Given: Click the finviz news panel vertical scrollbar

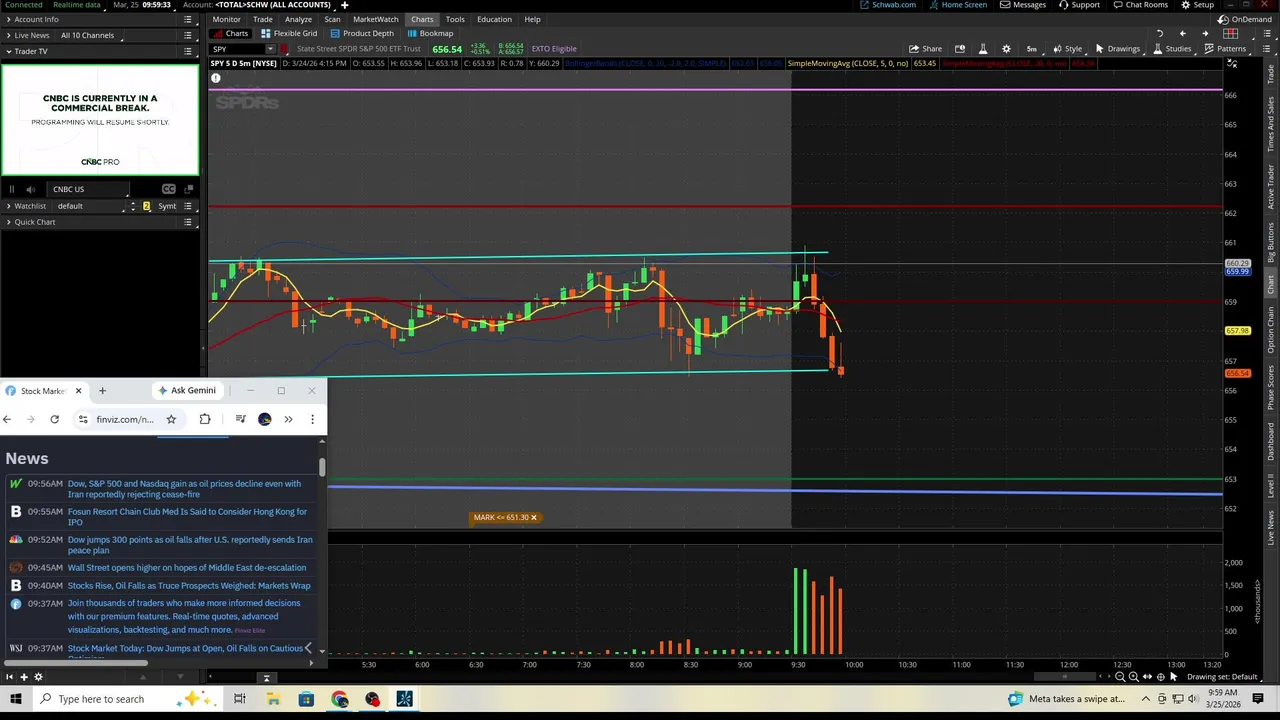Looking at the screenshot, I should 322,467.
